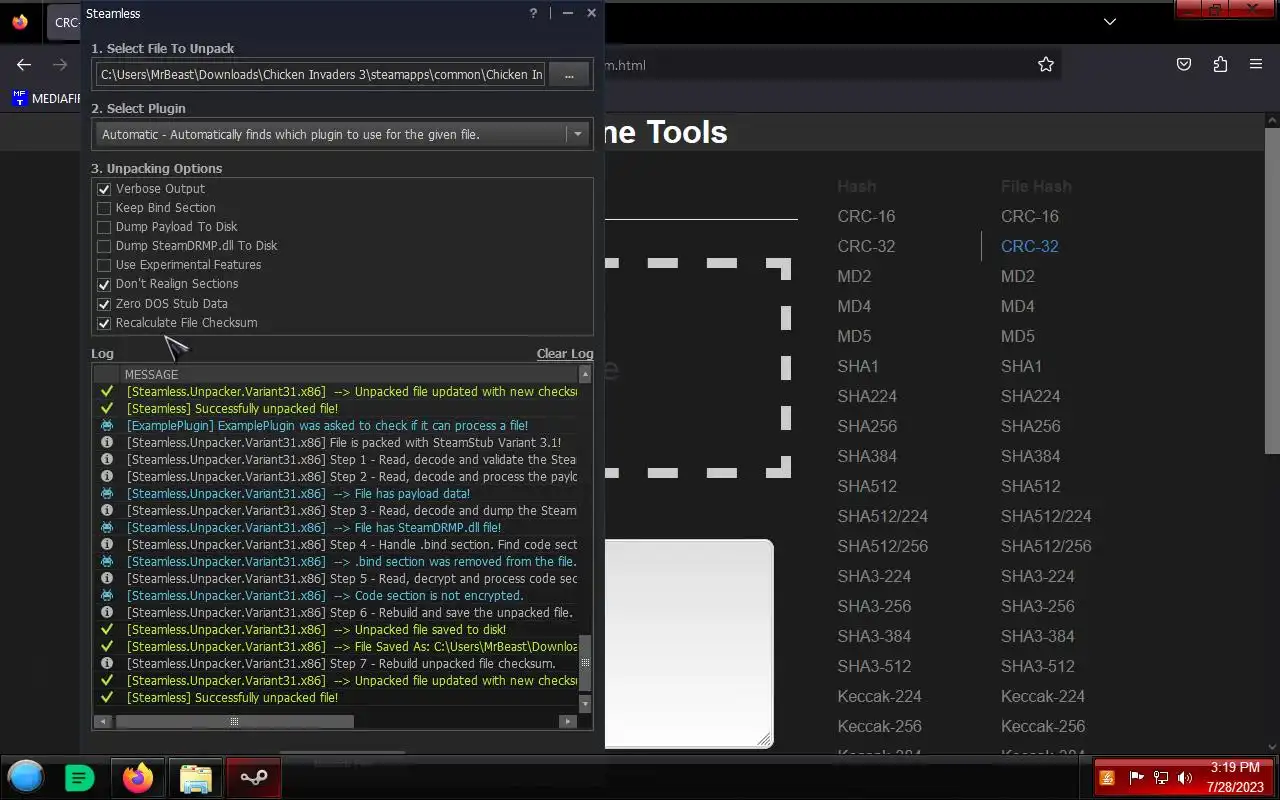Screen dimensions: 1280x800
Task: Disable Recalculate File Checksum
Action: point(104,323)
